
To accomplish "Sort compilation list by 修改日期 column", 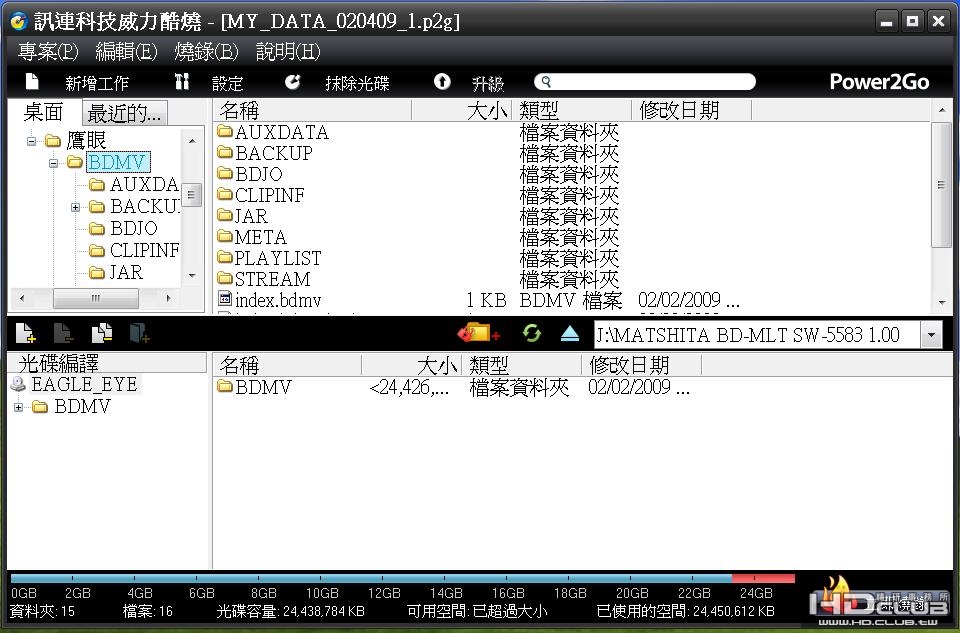I will point(641,365).
